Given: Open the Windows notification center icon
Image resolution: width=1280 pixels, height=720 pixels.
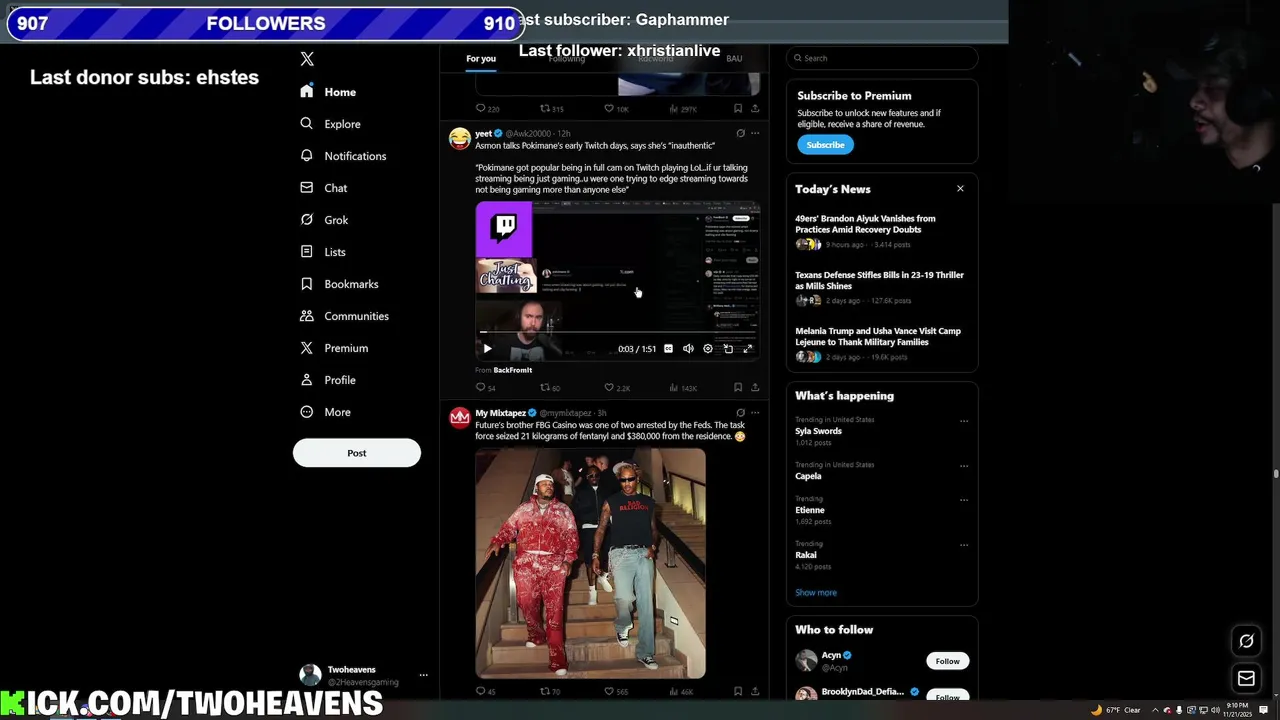Looking at the screenshot, I should 1264,710.
